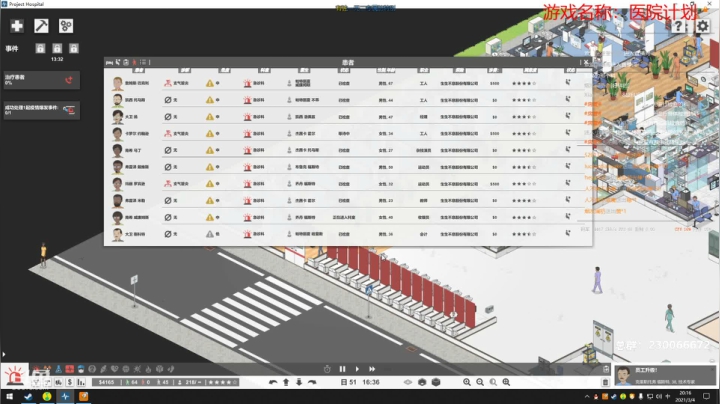Sort by the payment column header
This screenshot has width=720, height=404.
coord(494,70)
